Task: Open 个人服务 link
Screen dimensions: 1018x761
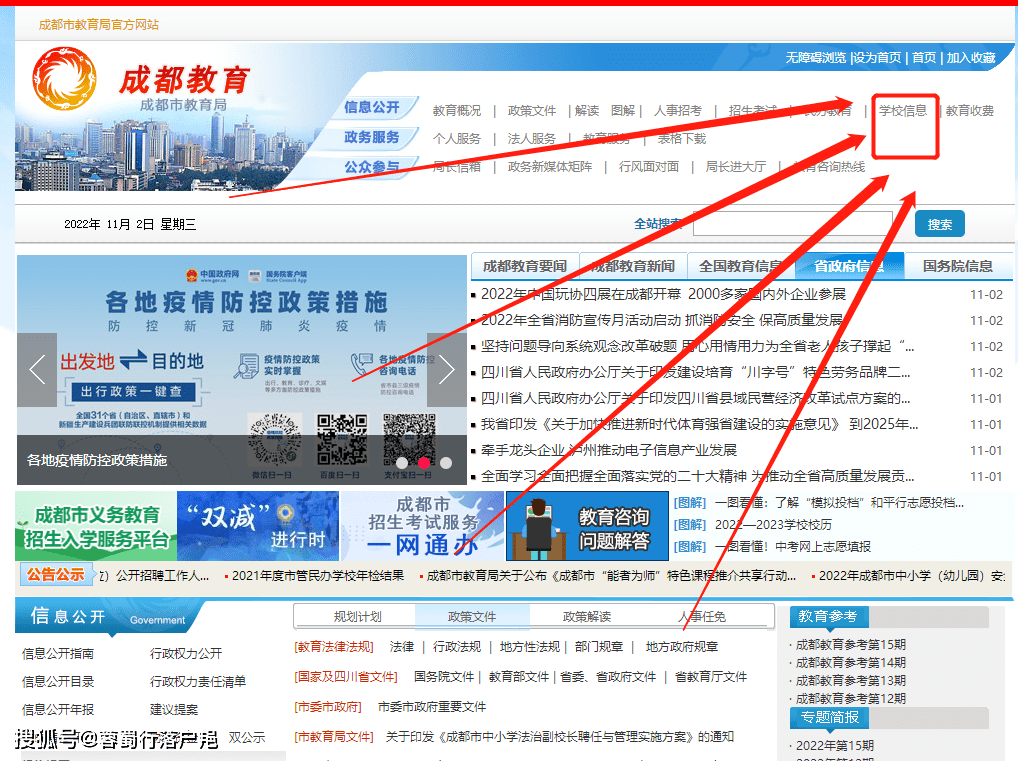Action: pyautogui.click(x=457, y=139)
